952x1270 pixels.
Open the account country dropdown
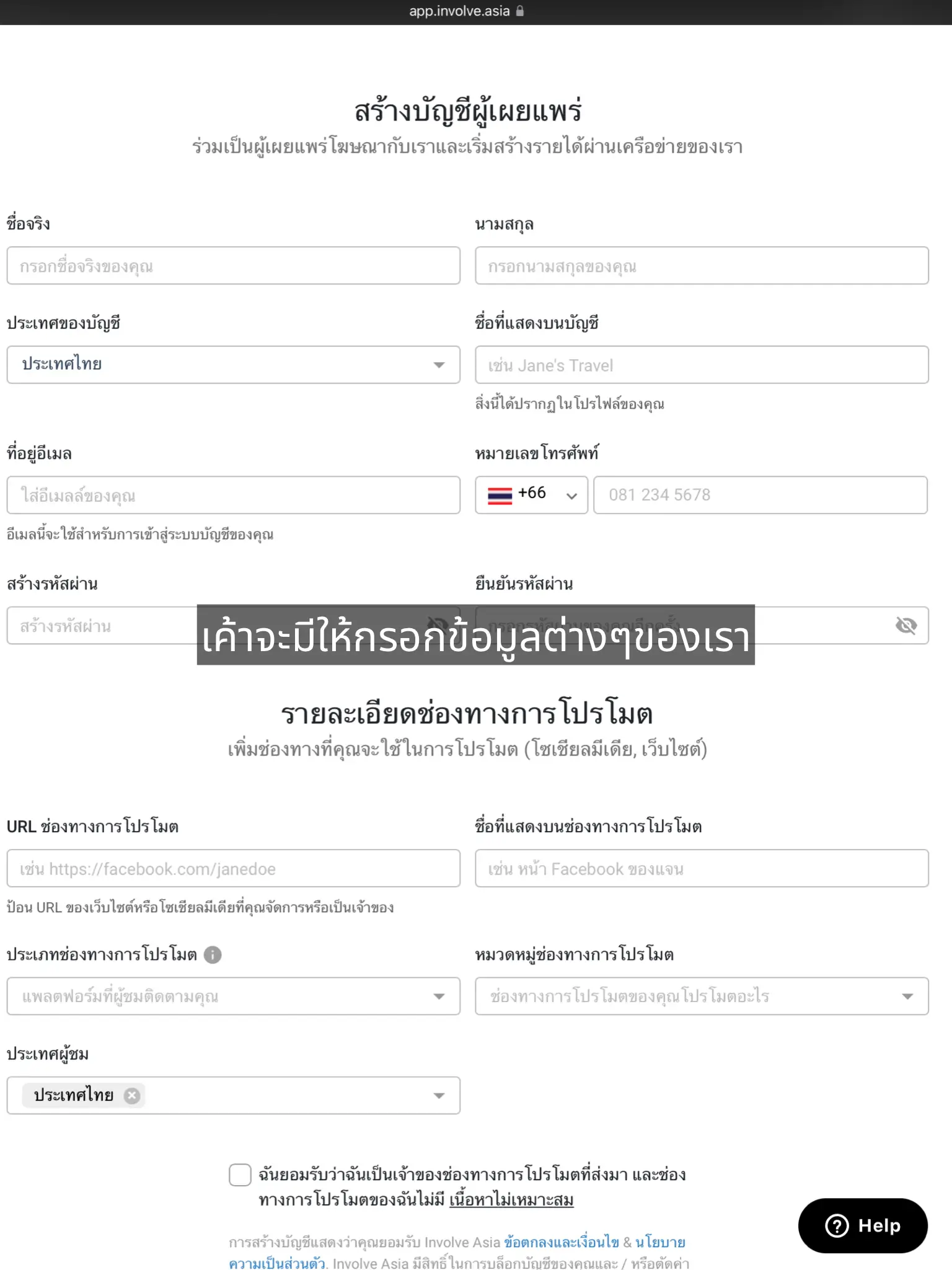(x=234, y=365)
